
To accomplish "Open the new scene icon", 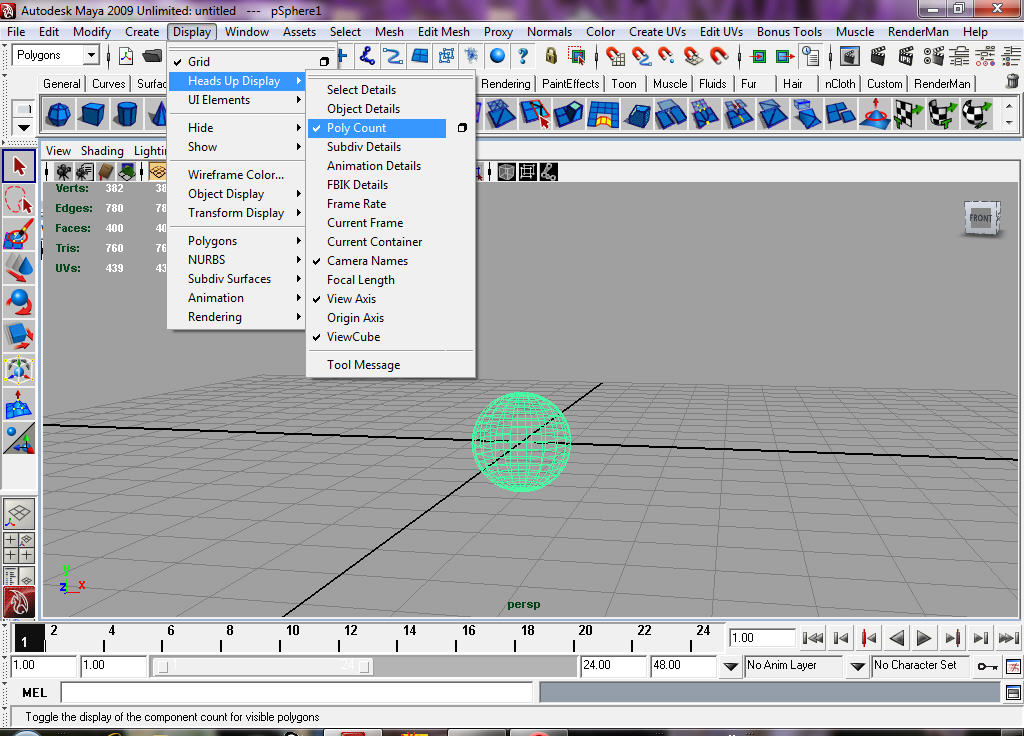I will (x=126, y=56).
